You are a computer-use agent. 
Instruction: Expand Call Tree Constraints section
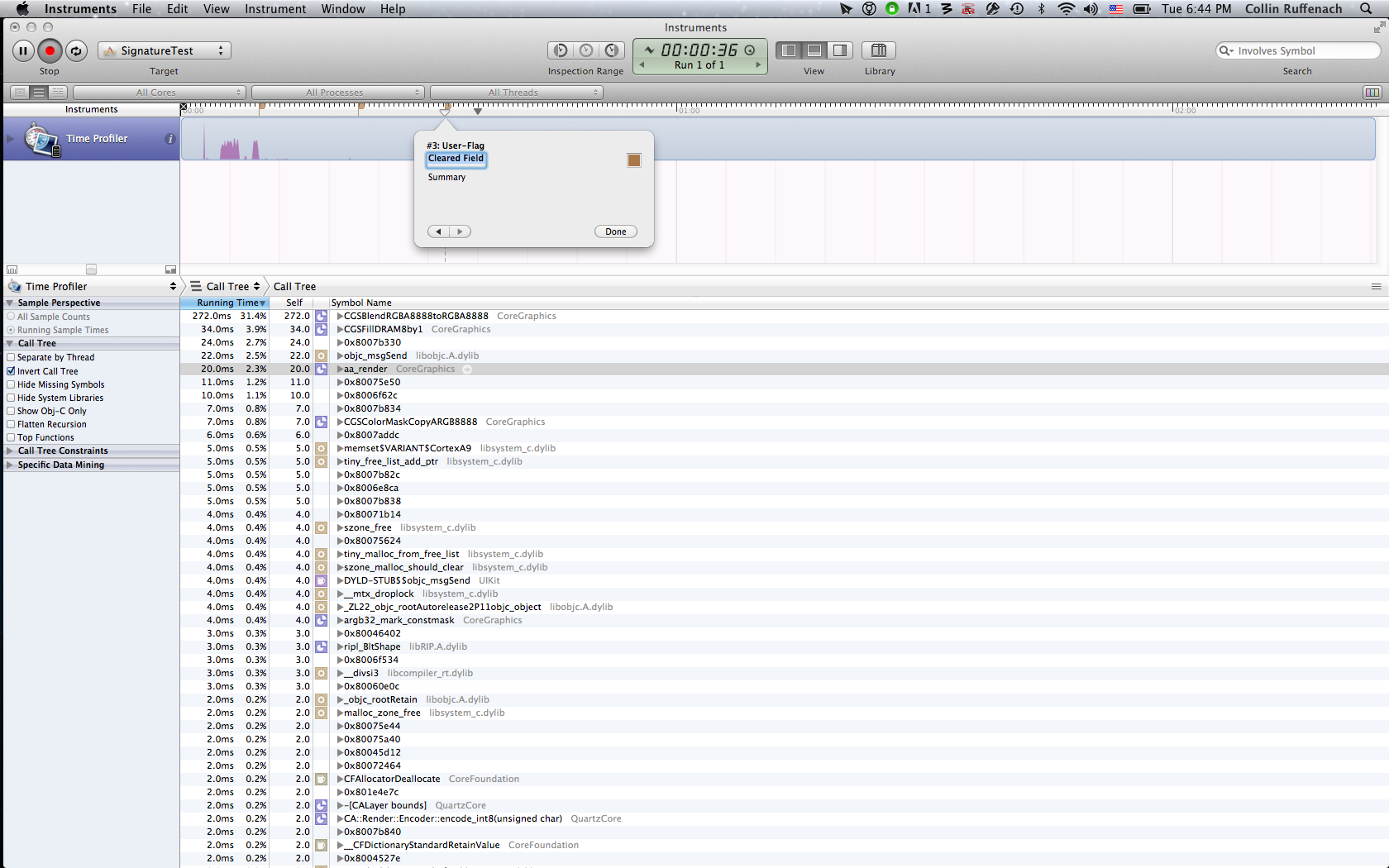point(10,451)
